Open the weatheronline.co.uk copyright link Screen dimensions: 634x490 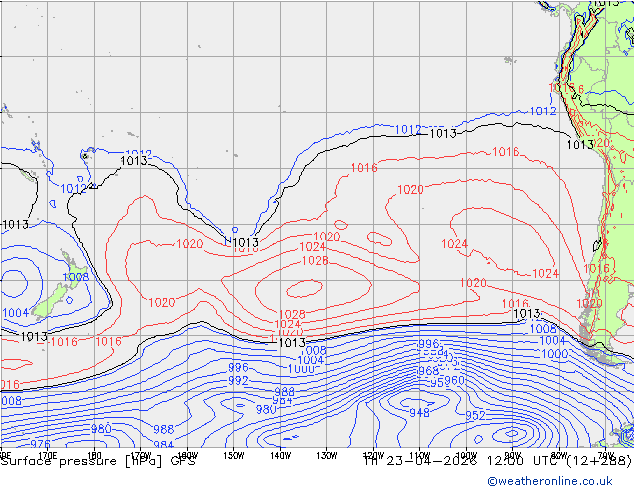coord(549,481)
